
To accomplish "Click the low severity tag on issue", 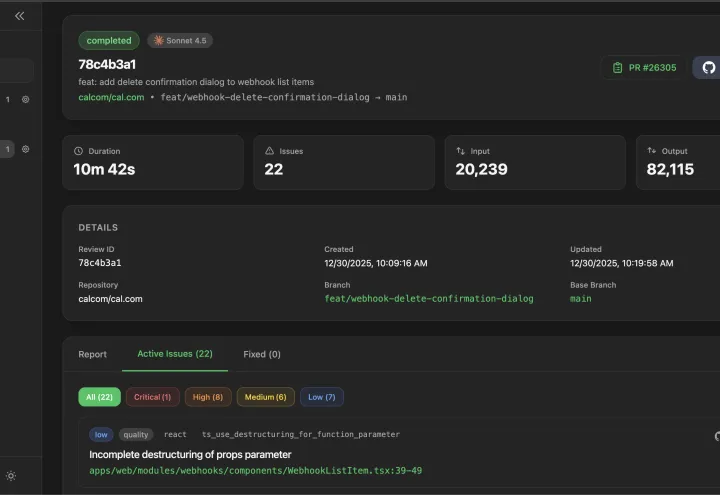I will [x=101, y=434].
